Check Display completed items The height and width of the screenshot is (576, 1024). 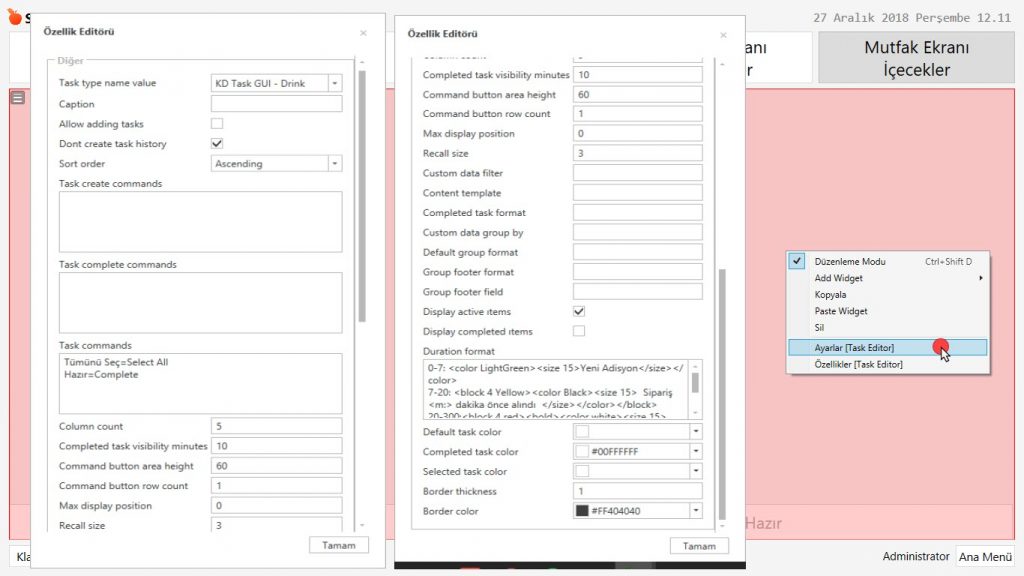pyautogui.click(x=579, y=332)
